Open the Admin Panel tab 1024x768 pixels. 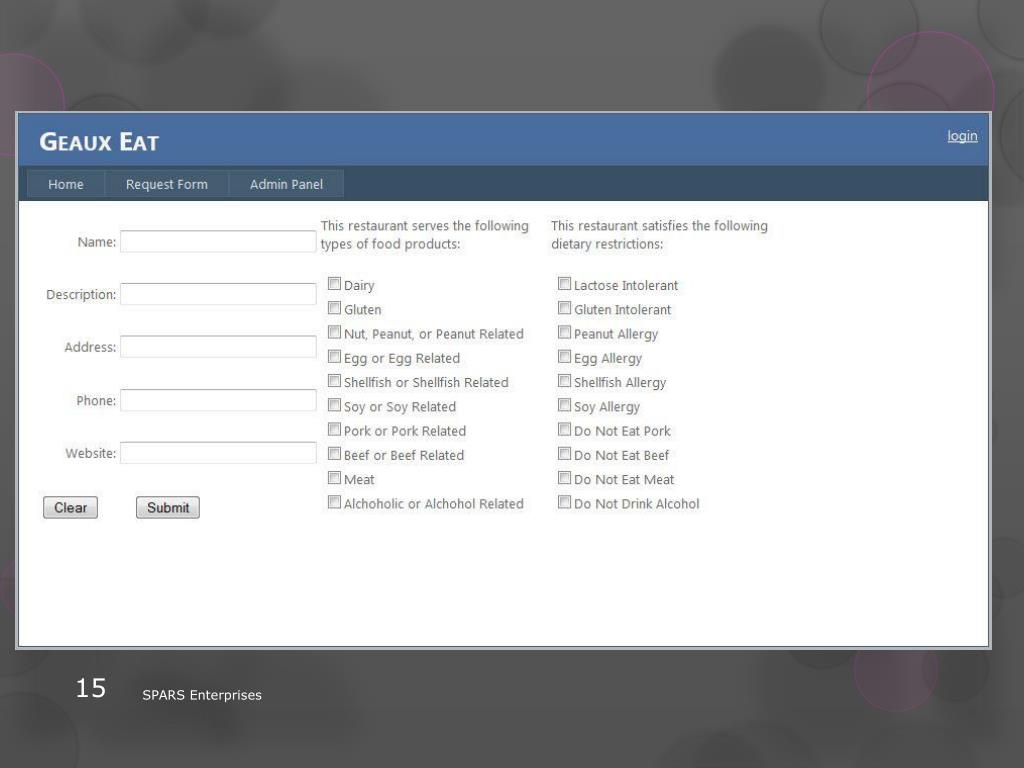tap(286, 184)
